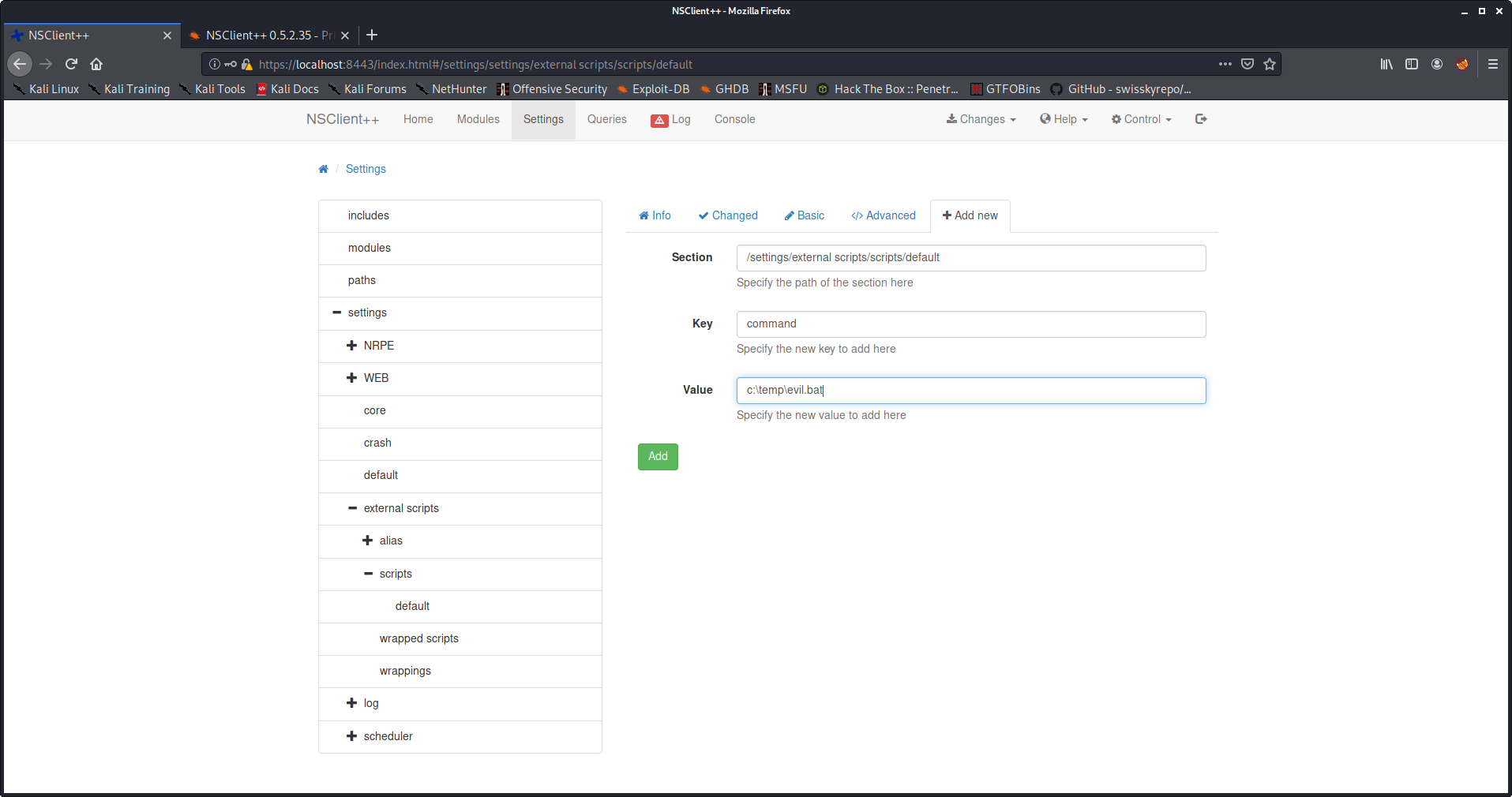Screen dimensions: 1512x797
Task: Switch to the Basic tab
Action: 805,215
